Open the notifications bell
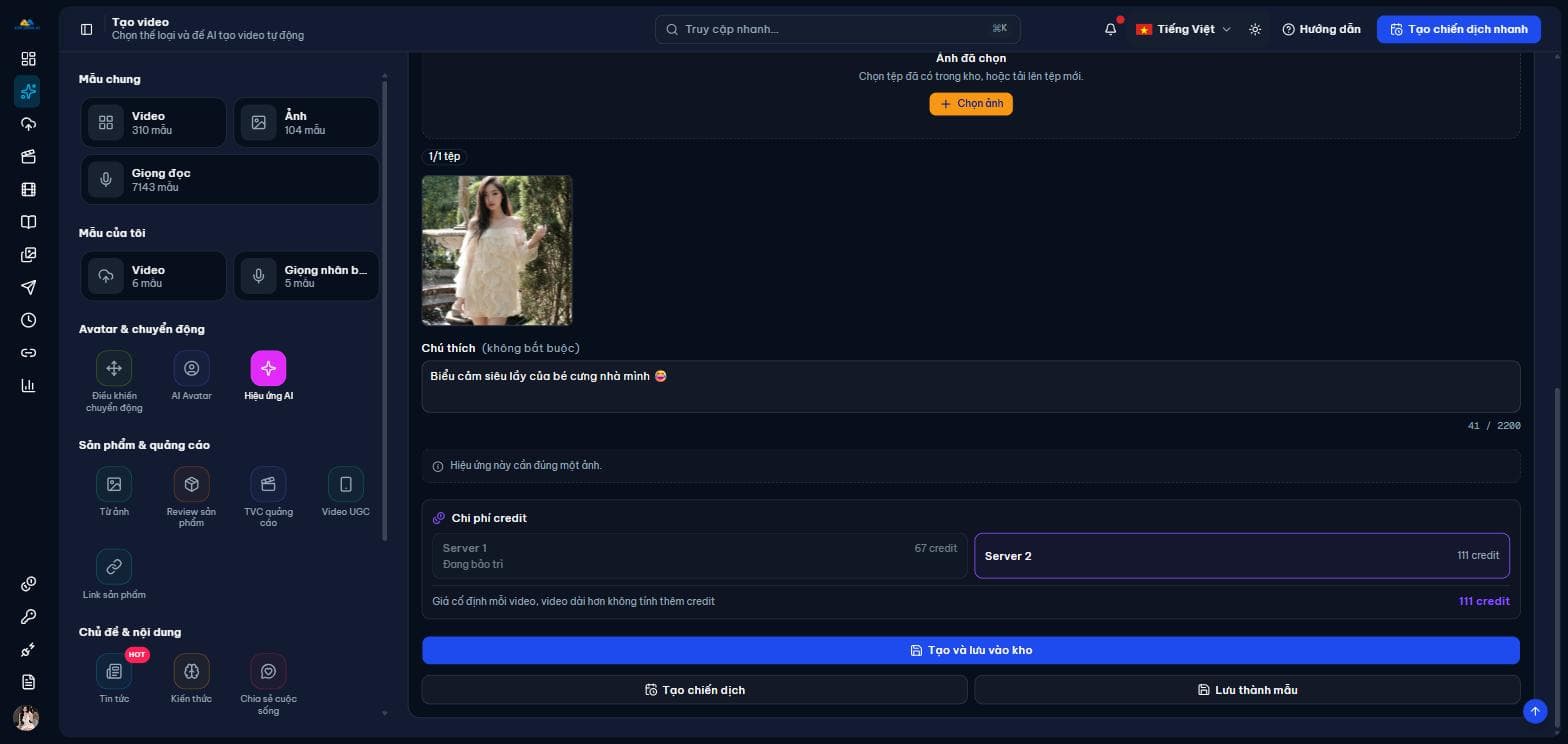Image resolution: width=1568 pixels, height=744 pixels. point(1110,29)
